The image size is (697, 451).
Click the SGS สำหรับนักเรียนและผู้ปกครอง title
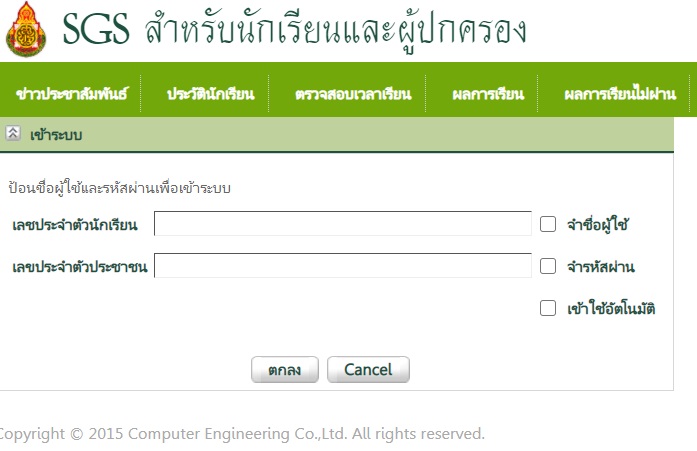click(294, 30)
